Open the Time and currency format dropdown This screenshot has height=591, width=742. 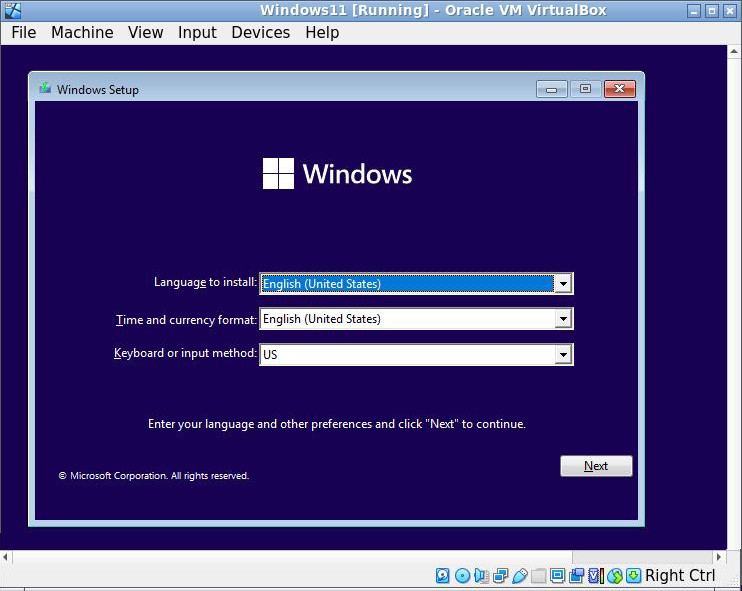coord(563,319)
